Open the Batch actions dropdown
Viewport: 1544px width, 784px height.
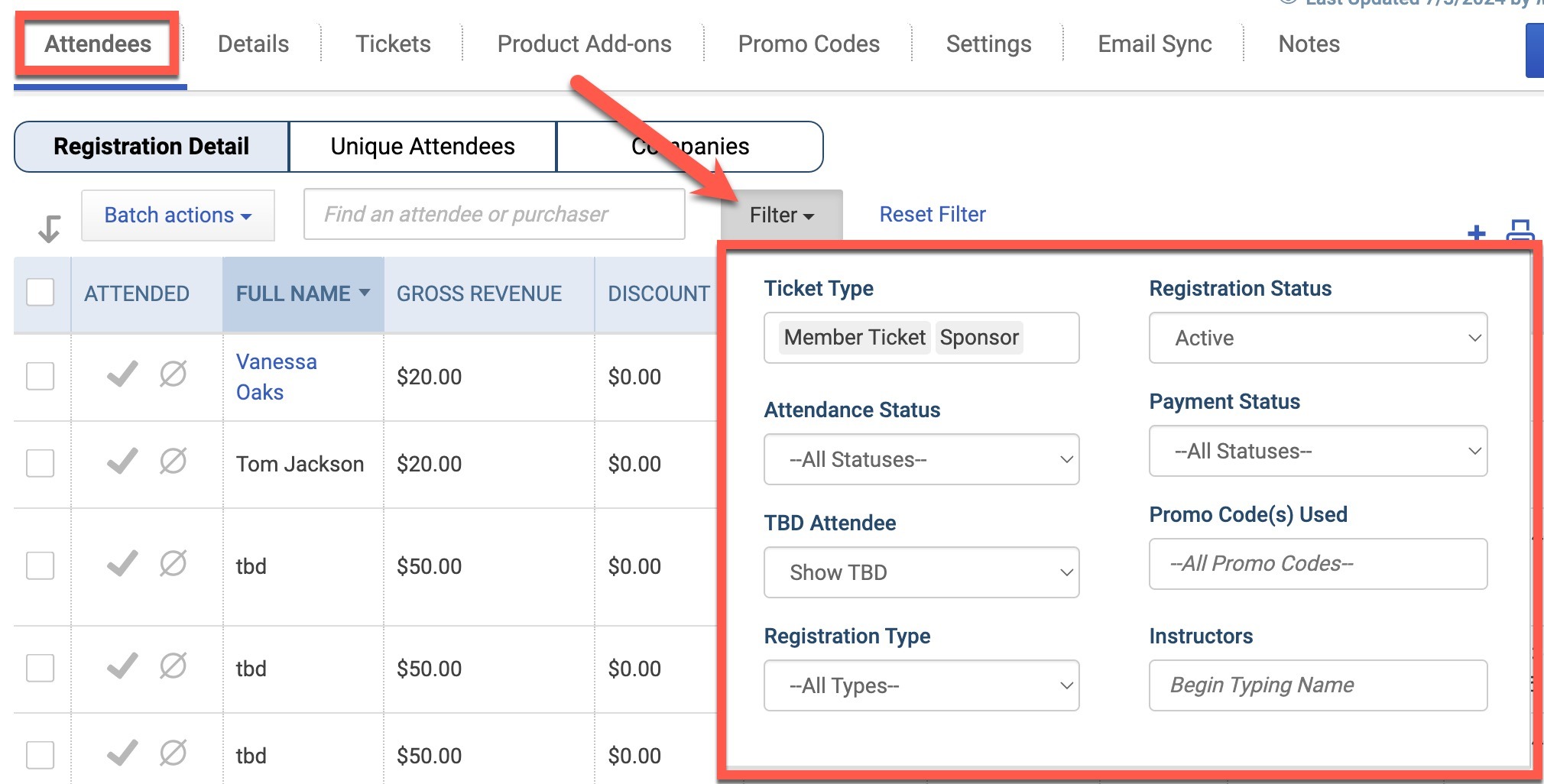point(178,215)
